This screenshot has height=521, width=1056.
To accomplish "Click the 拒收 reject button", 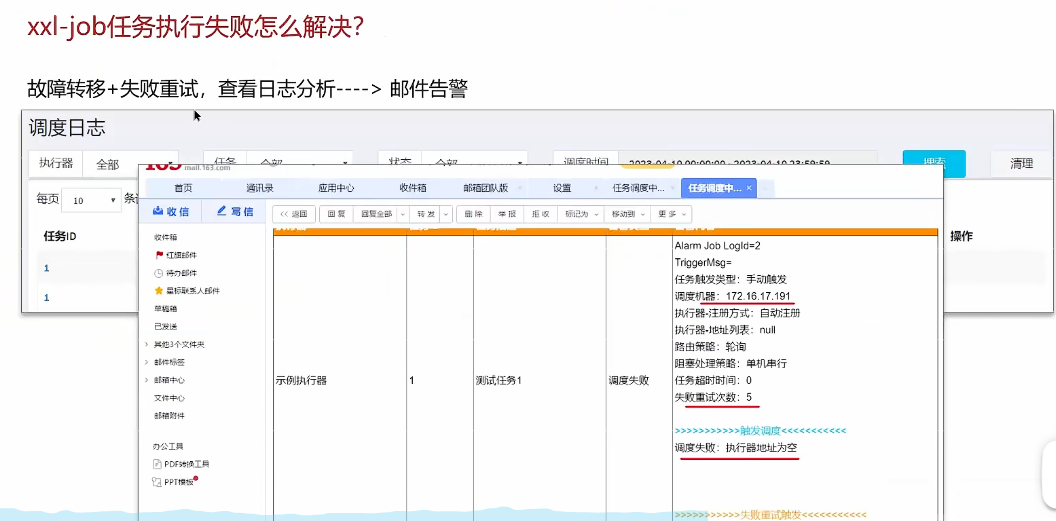I will pos(541,214).
